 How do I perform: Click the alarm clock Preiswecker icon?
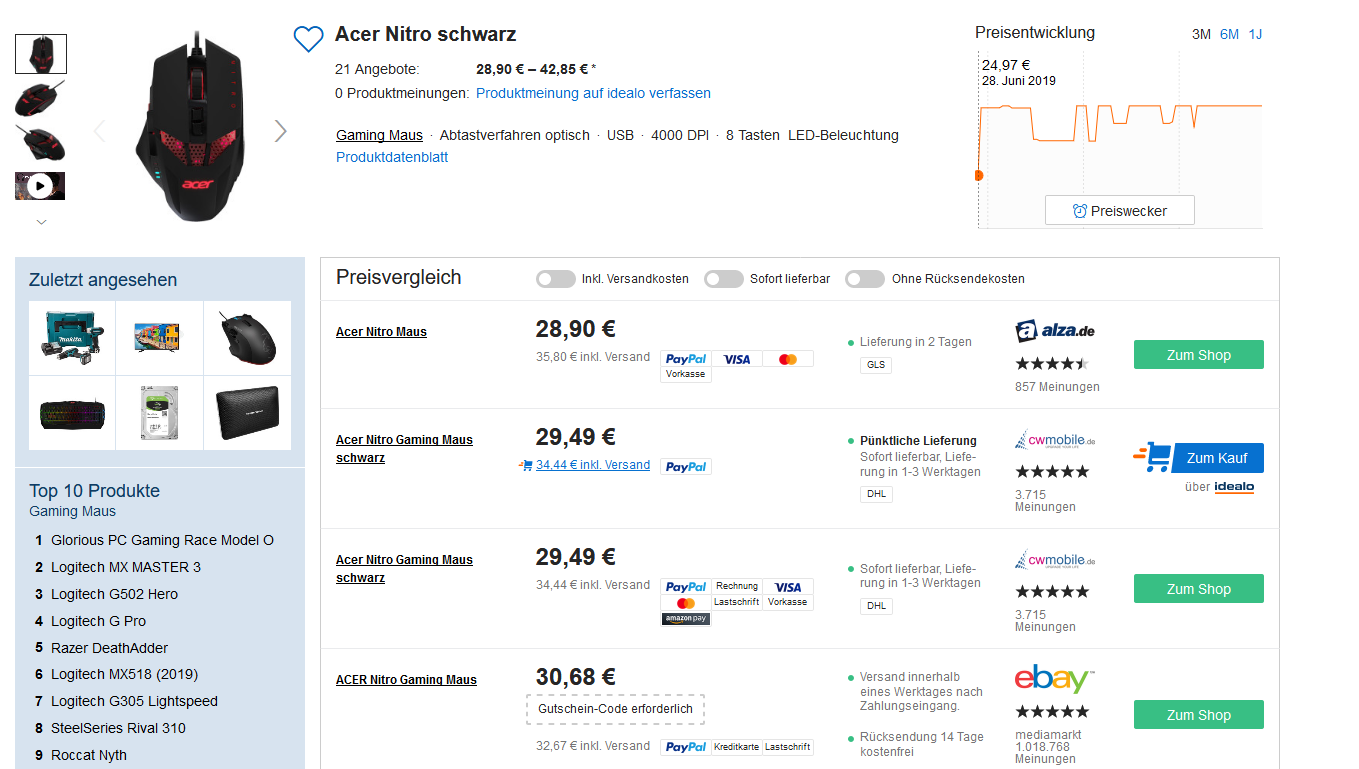pos(1079,211)
